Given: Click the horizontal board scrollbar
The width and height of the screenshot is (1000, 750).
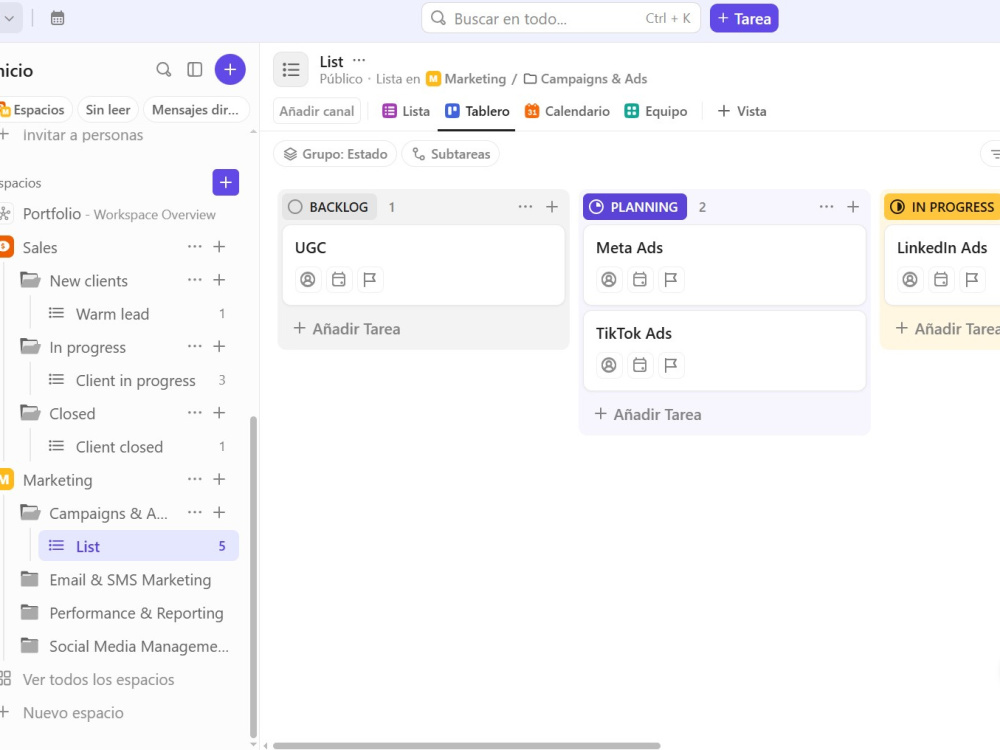Looking at the screenshot, I should click(x=466, y=745).
